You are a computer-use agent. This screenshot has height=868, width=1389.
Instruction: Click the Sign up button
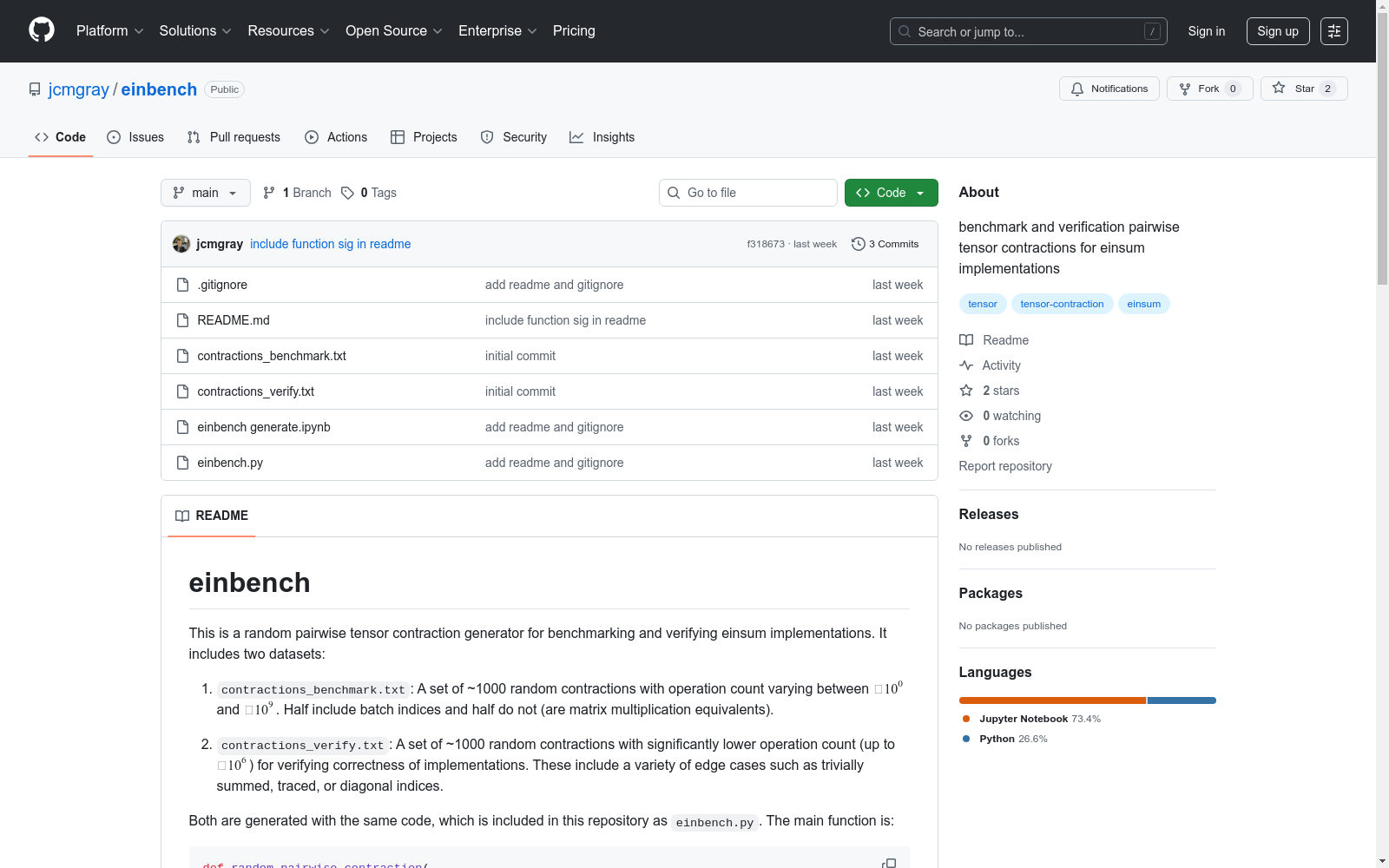coord(1278,31)
